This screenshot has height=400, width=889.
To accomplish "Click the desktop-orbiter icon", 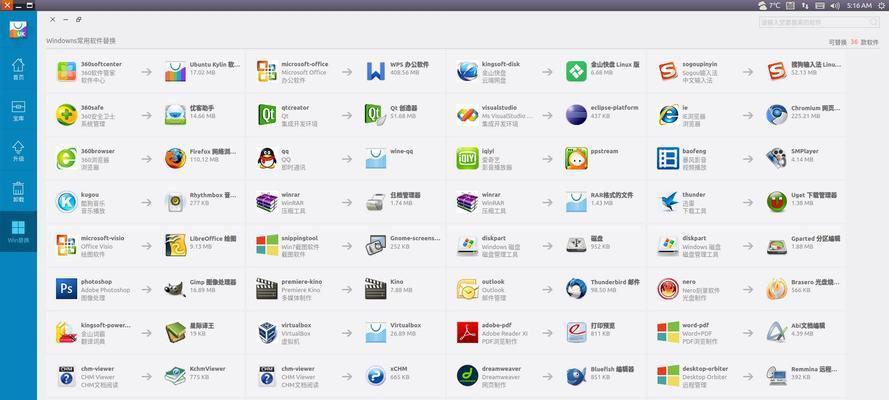I will (668, 376).
